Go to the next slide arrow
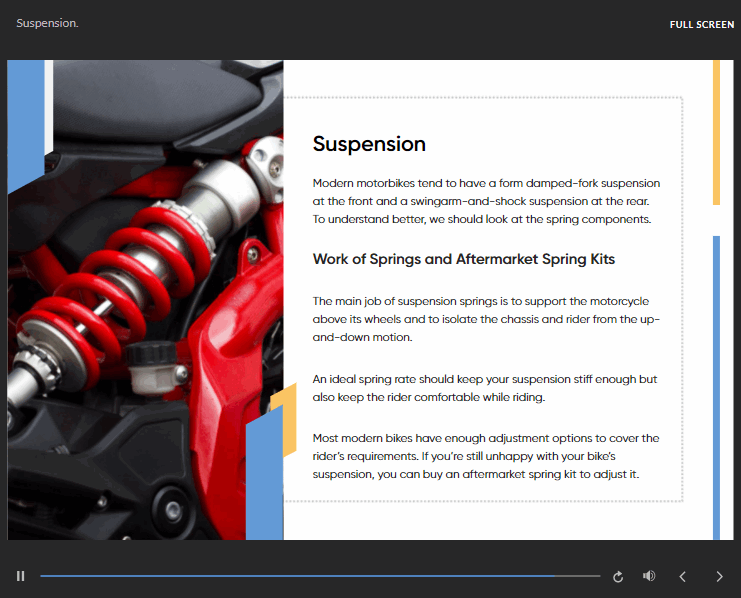This screenshot has width=741, height=598. pos(719,576)
